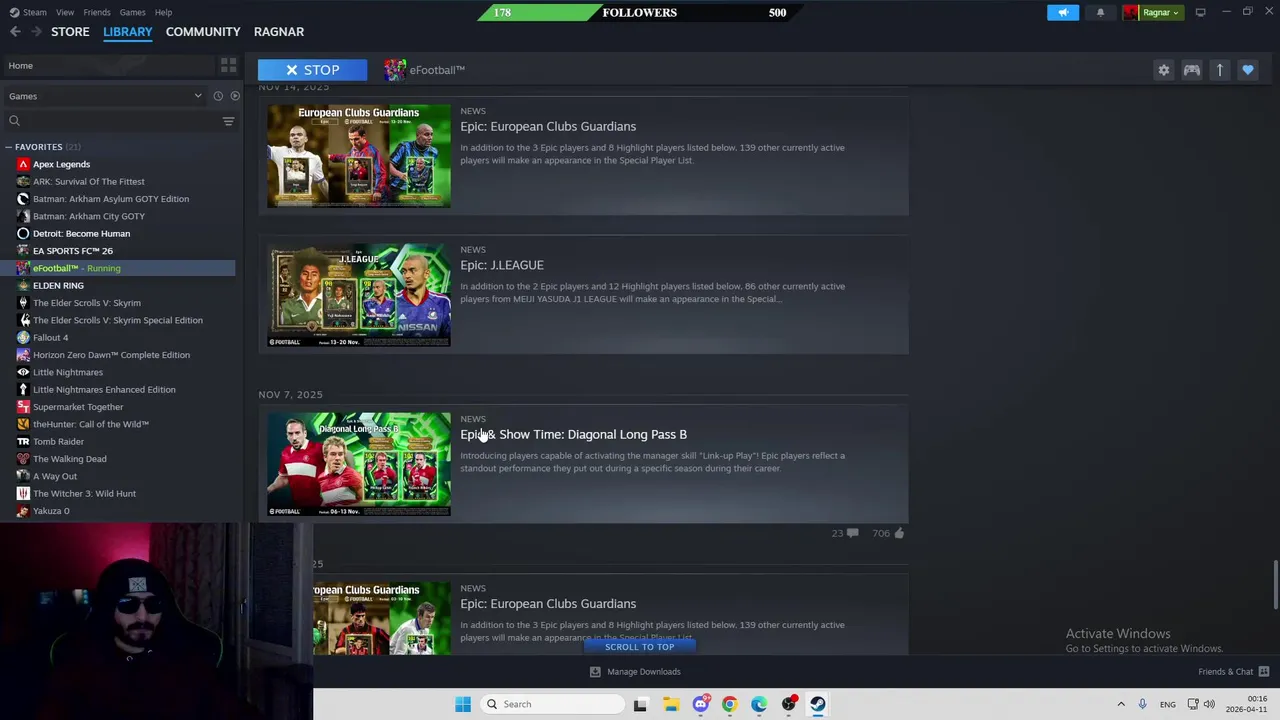Screen dimensions: 1280x720
Task: Enter Big Picture mode via monitor icon
Action: tap(1200, 12)
